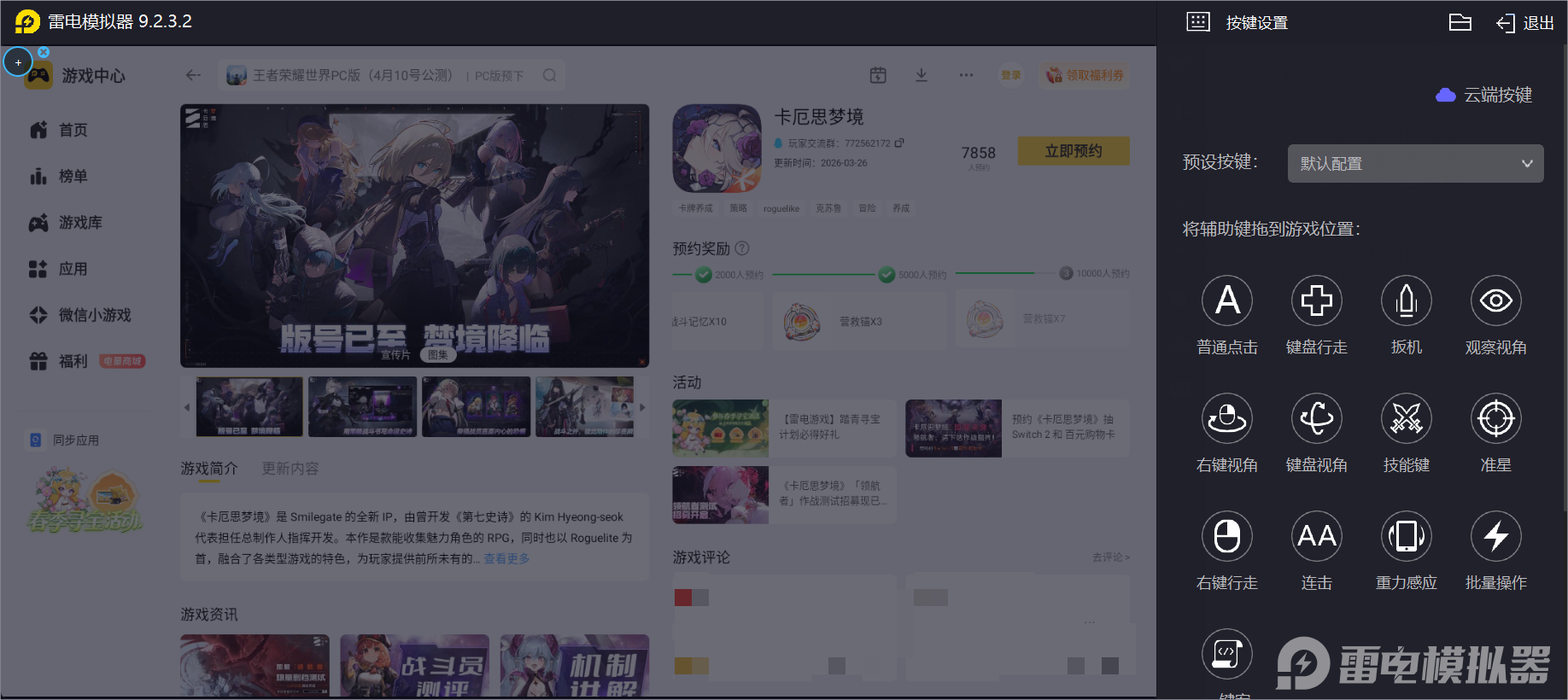The width and height of the screenshot is (1568, 700).
Task: Open the 春季寻宝活动 promo banner
Action: pos(85,501)
